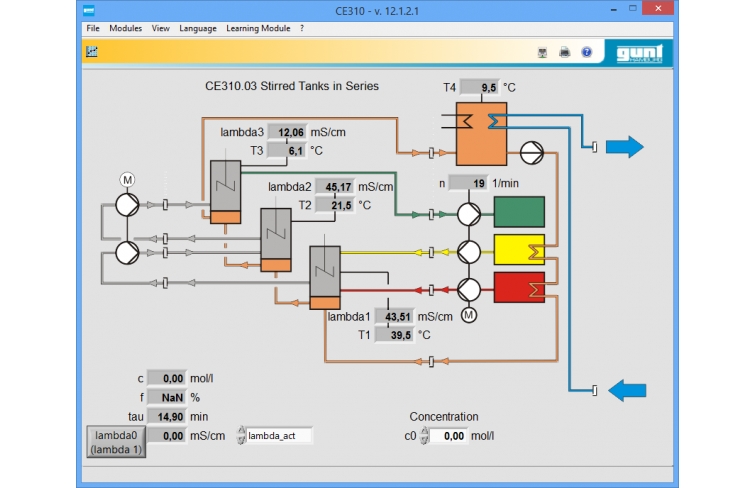This screenshot has width=755, height=488.
Task: Click the lower blue inflow arrow
Action: (x=625, y=389)
